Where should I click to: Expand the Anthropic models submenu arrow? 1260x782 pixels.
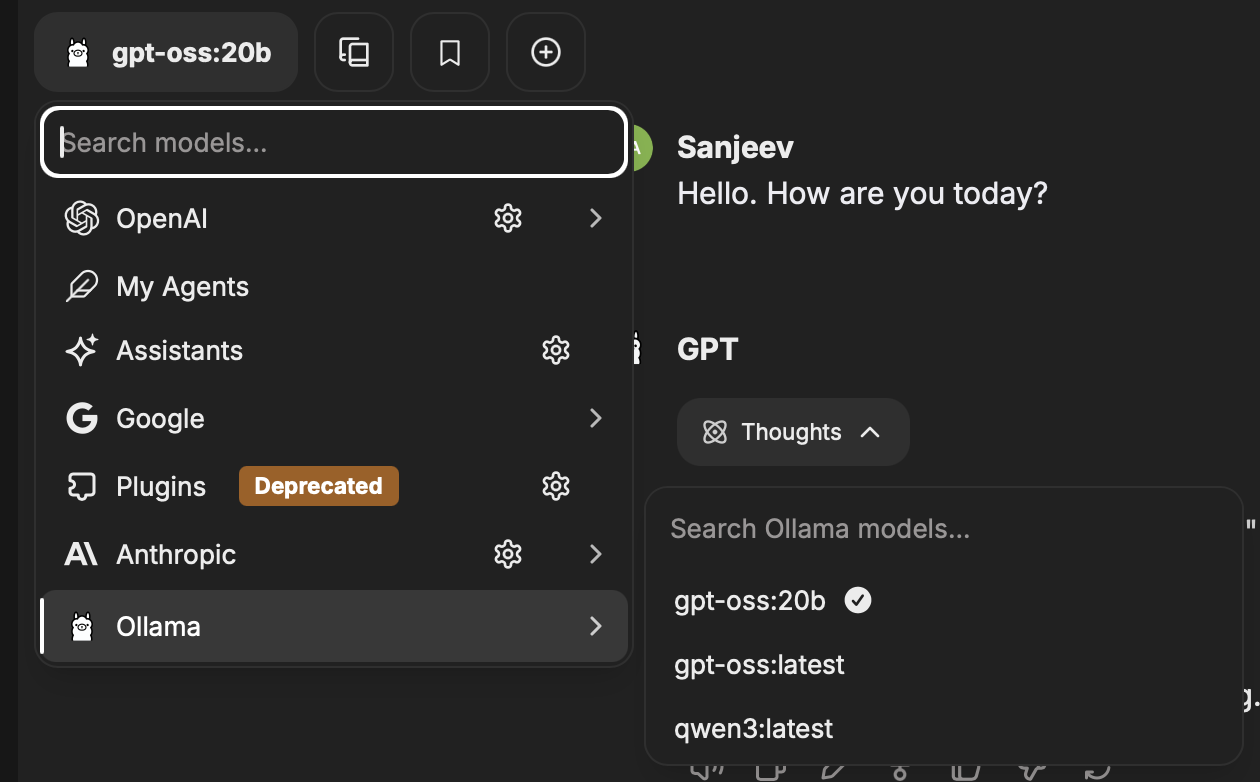tap(596, 554)
